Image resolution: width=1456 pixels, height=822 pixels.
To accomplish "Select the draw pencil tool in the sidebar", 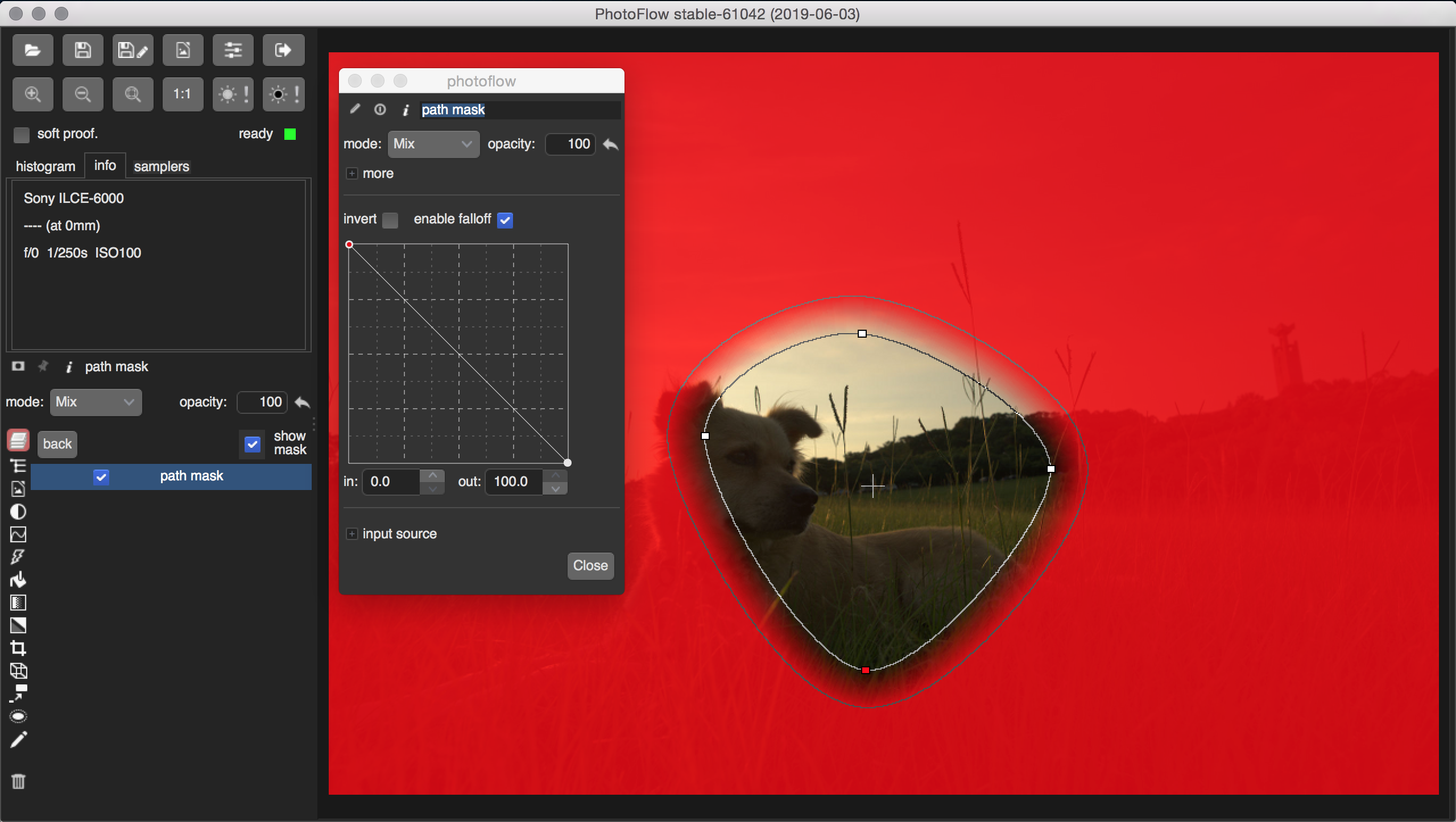I will point(18,740).
